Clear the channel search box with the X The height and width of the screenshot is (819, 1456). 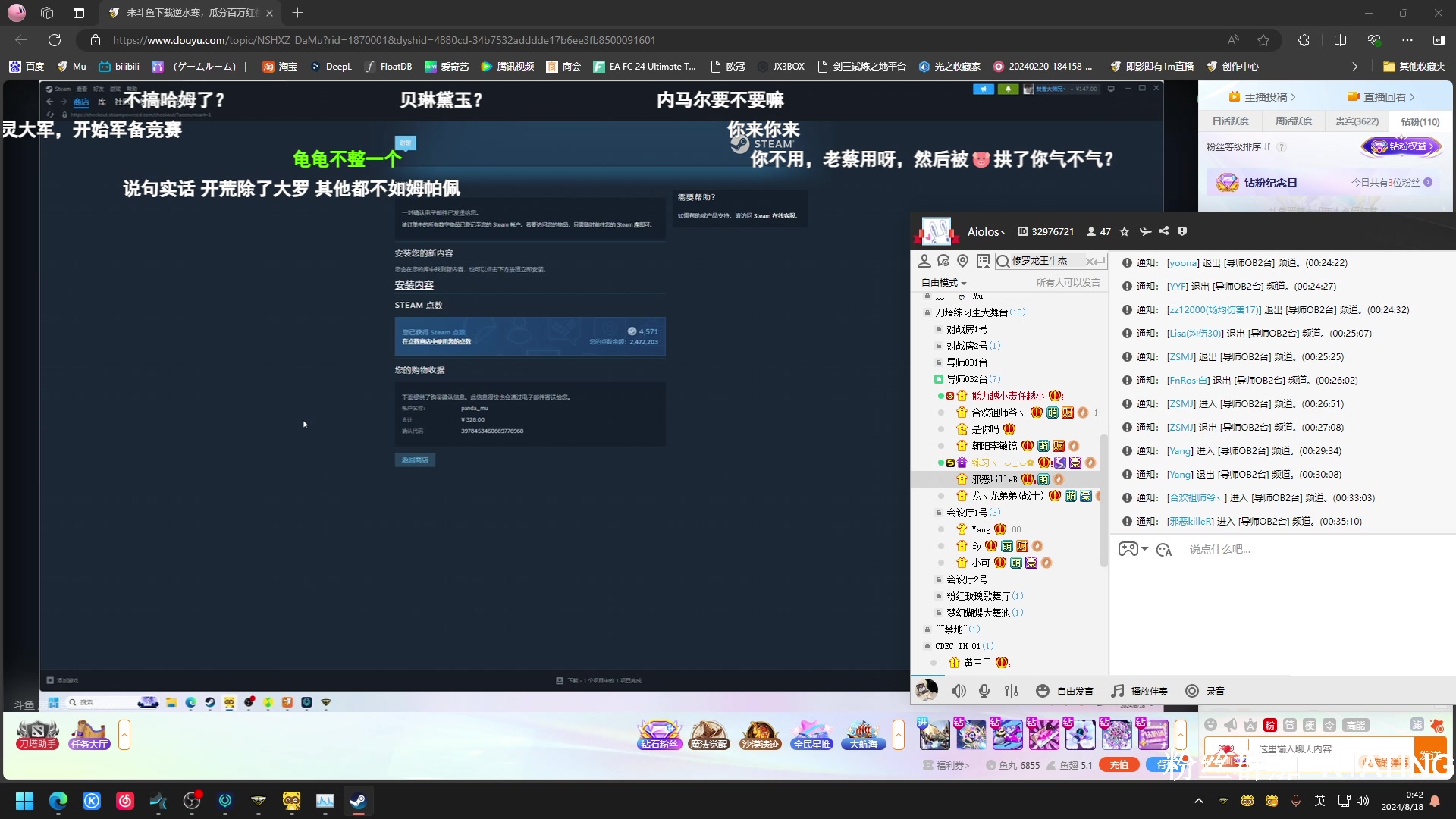[1090, 262]
